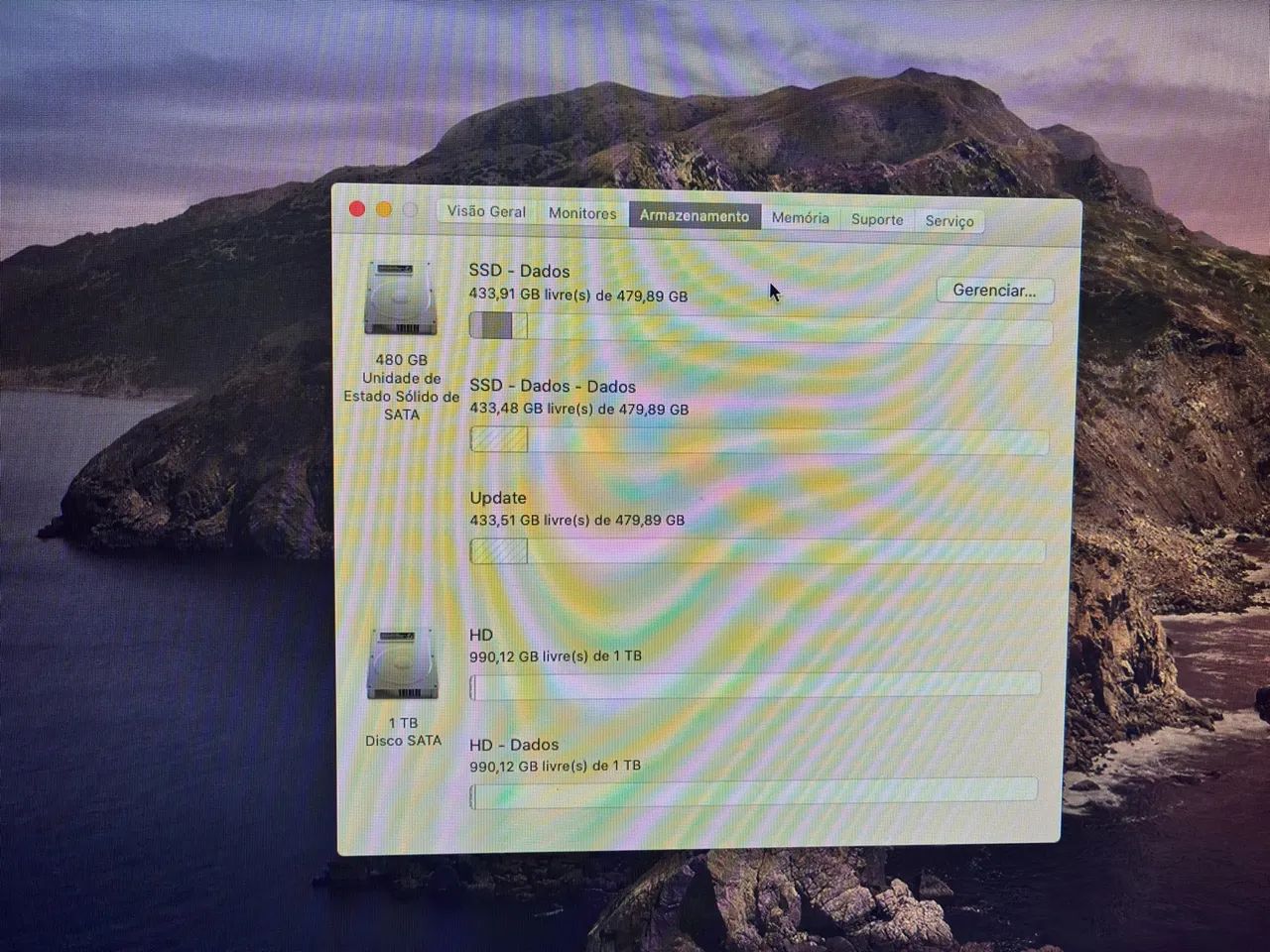Click HD - Dados '990,12 GB livre(s) de 1 TB'
Screen dimensions: 1270x952
[x=555, y=766]
